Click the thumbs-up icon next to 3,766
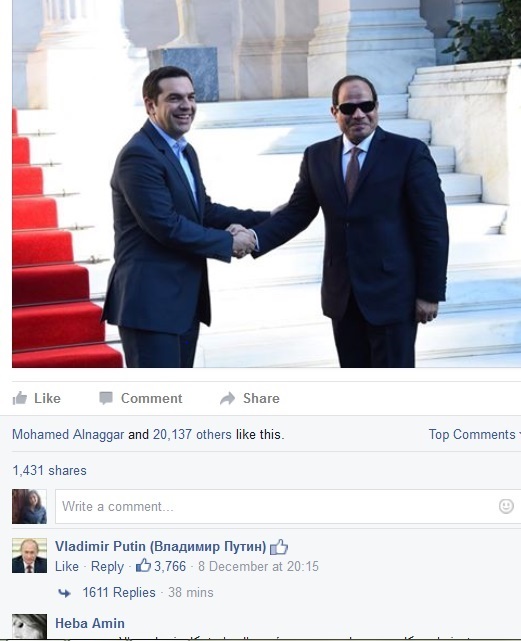This screenshot has height=641, width=521. pyautogui.click(x=143, y=566)
